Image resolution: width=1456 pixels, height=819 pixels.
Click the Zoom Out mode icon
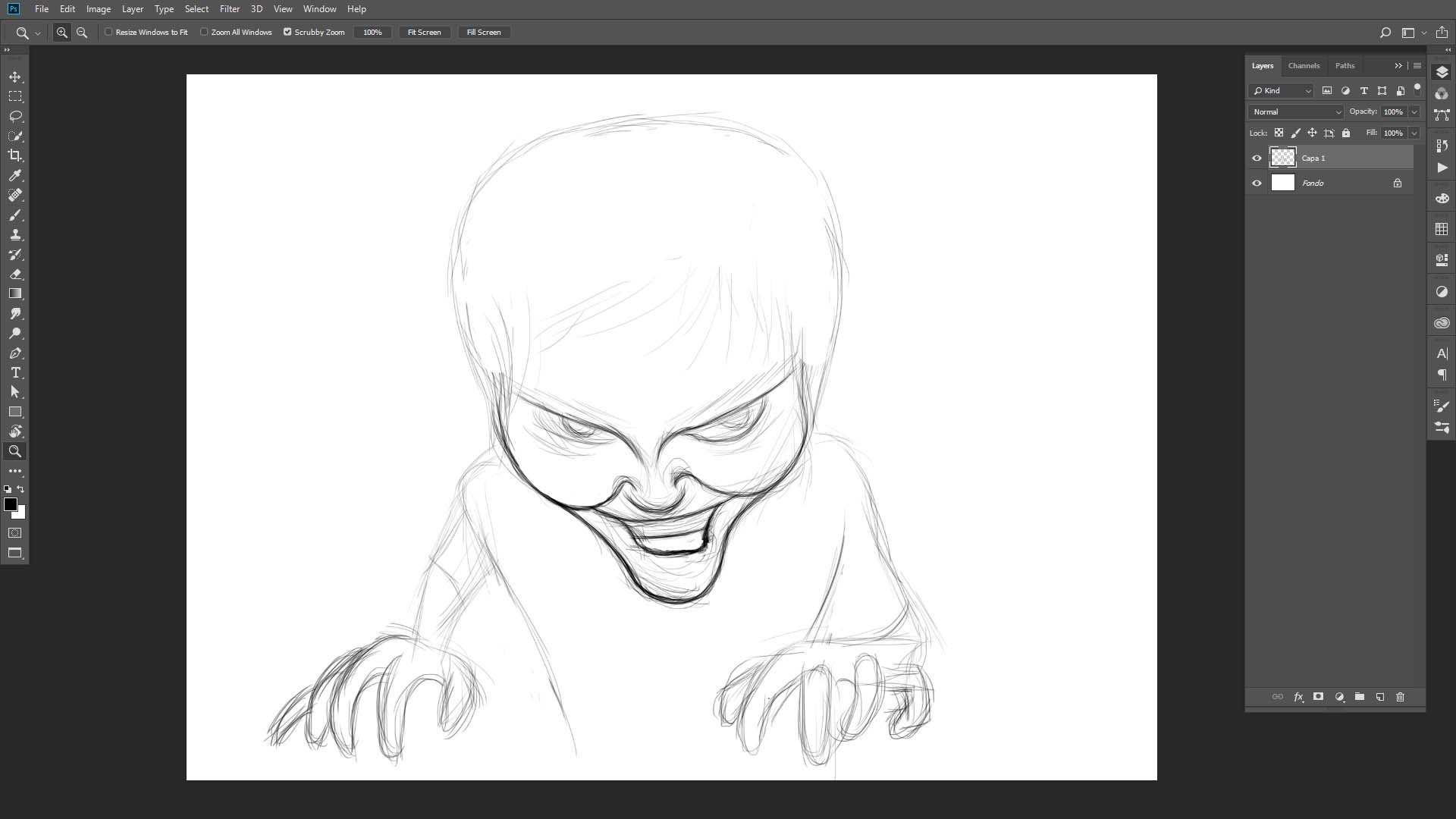click(x=82, y=33)
